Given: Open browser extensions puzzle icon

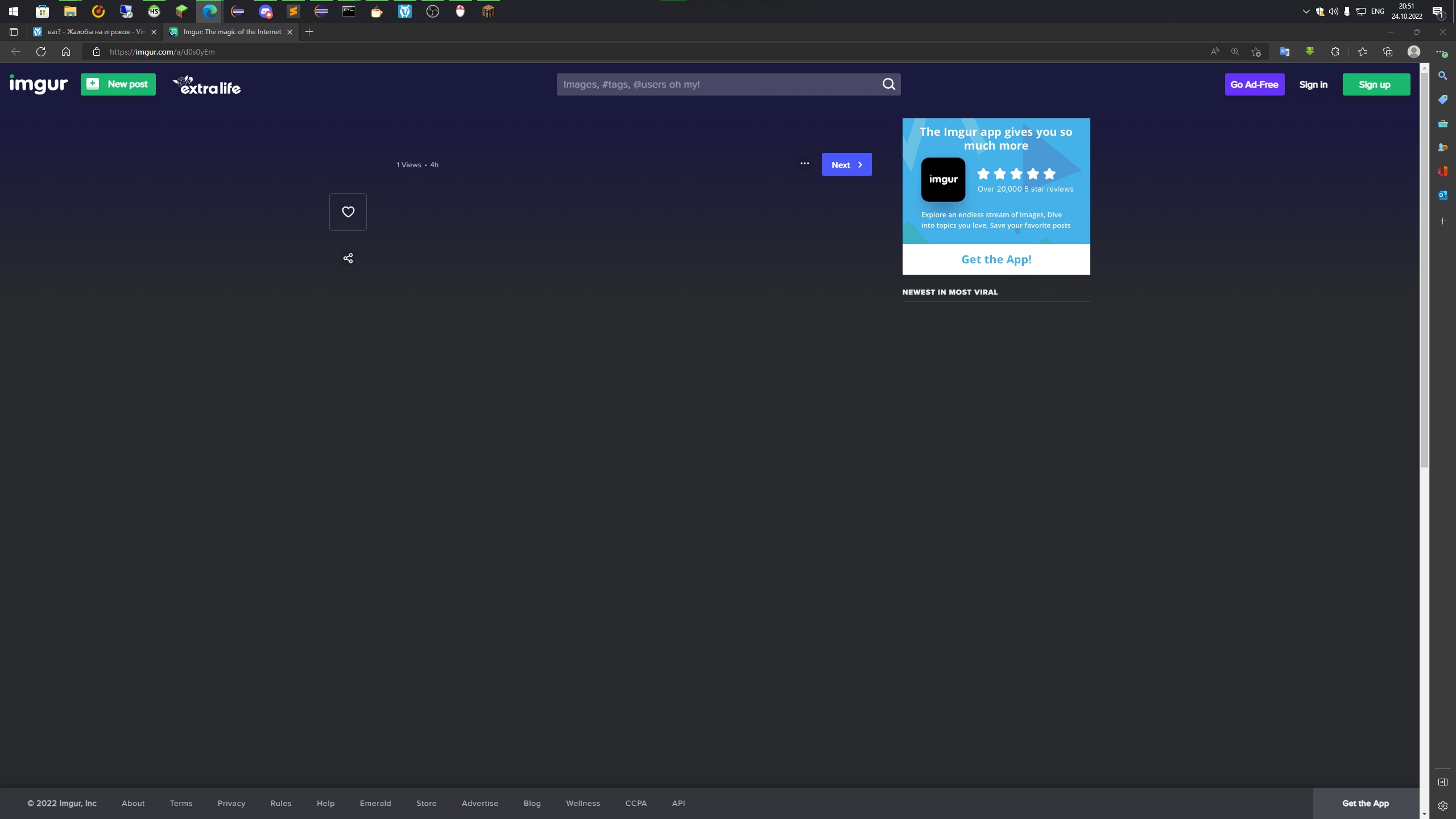Looking at the screenshot, I should [x=1335, y=52].
